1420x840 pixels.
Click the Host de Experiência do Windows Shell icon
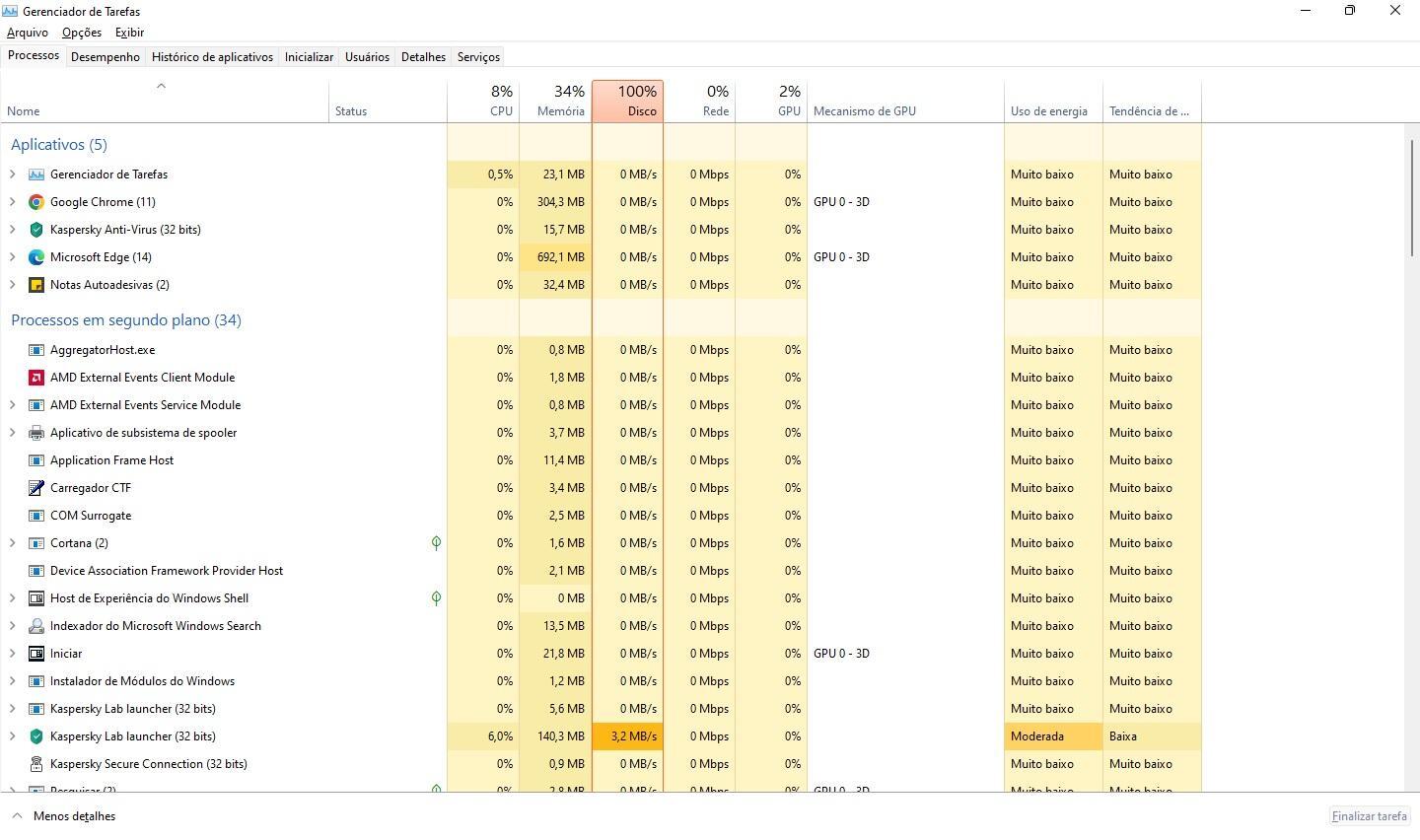coord(36,598)
